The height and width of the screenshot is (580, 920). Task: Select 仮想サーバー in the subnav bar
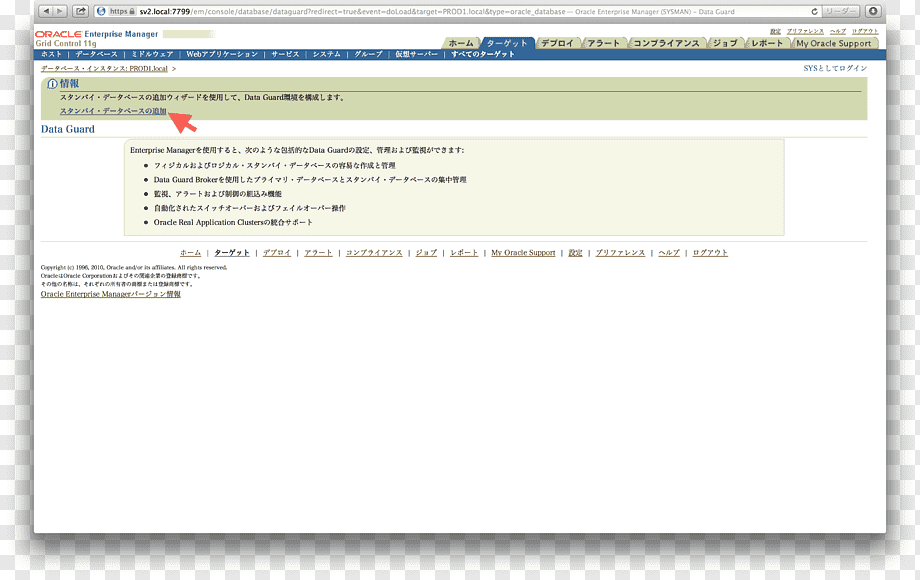(x=416, y=54)
